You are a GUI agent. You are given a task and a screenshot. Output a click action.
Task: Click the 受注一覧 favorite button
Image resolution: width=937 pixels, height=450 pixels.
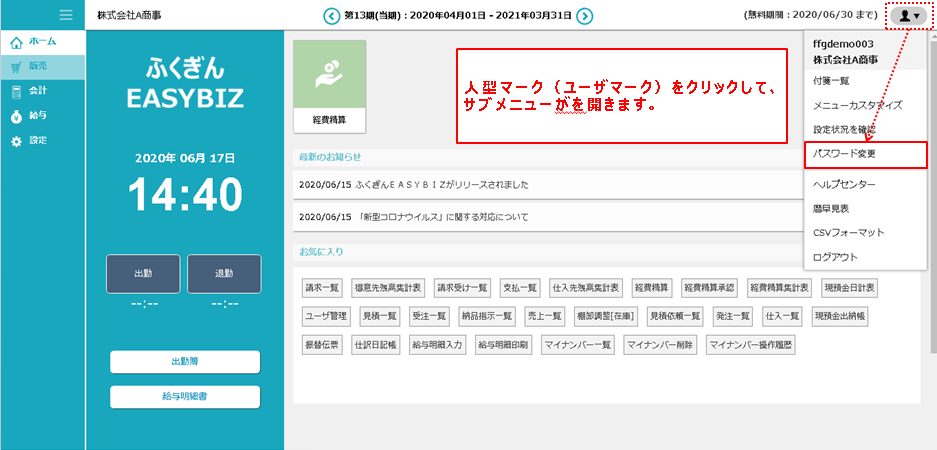pos(429,316)
